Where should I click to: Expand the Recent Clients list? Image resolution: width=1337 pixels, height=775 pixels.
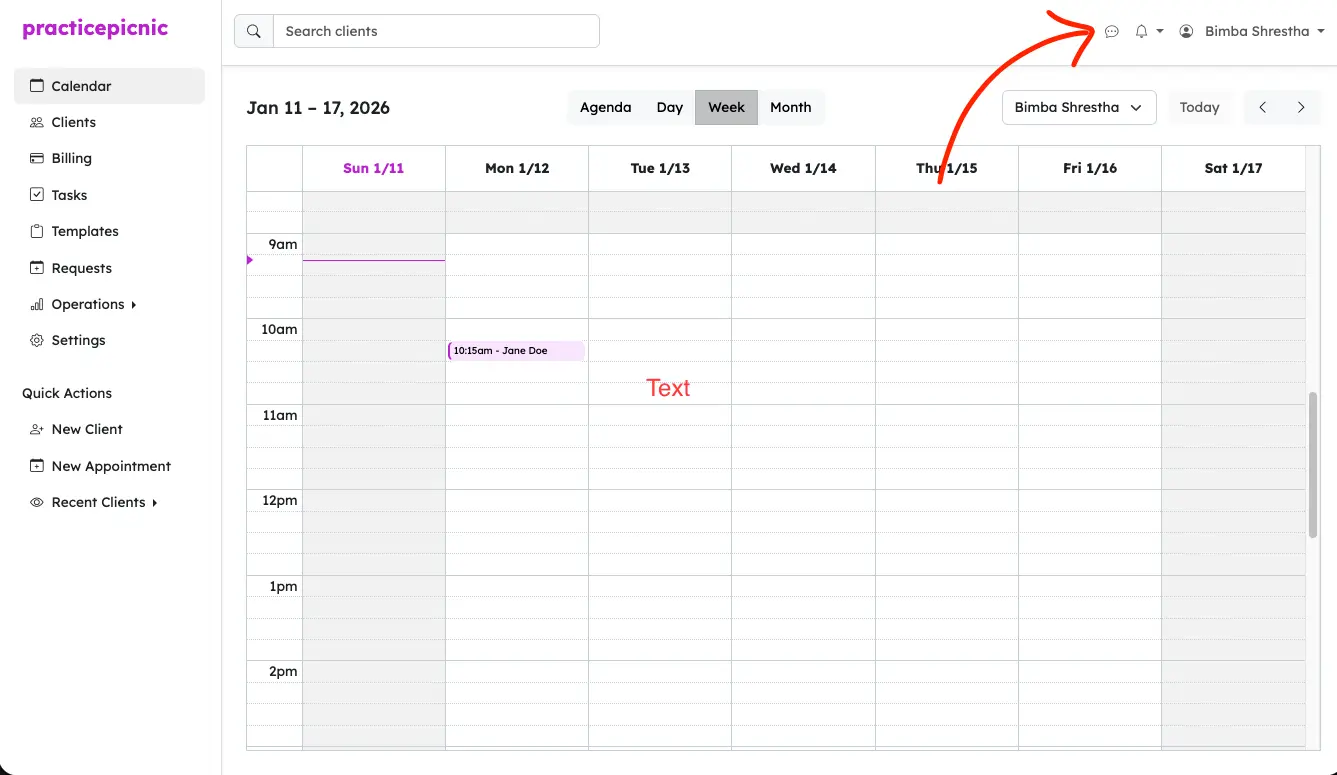point(98,502)
